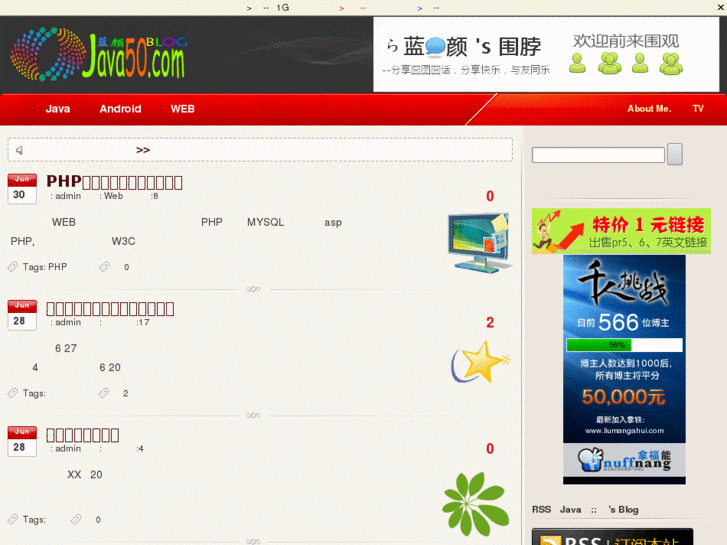Image resolution: width=727 pixels, height=545 pixels.
Task: Click the fourth green group icon in header banner
Action: pos(671,64)
